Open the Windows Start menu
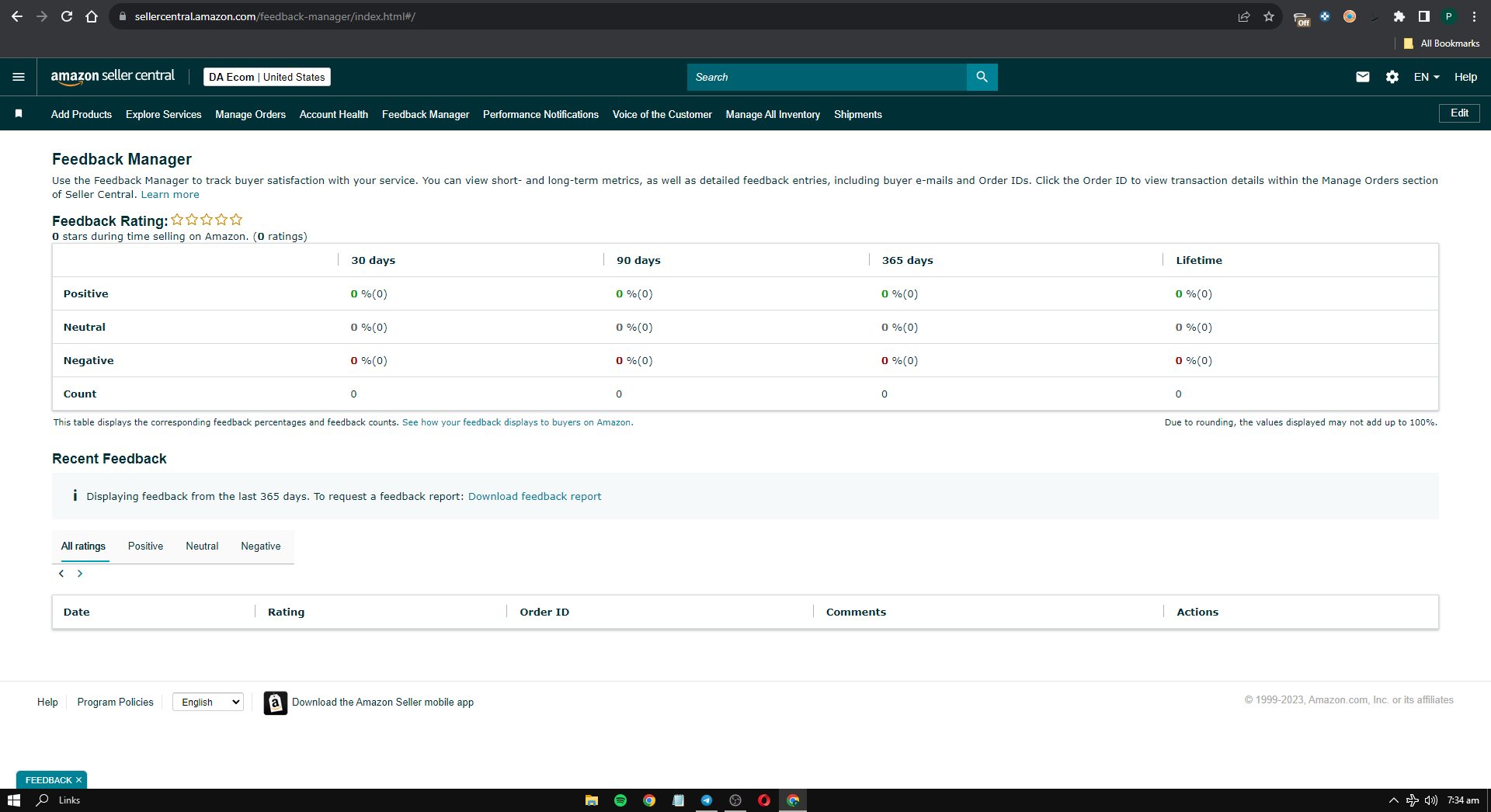The height and width of the screenshot is (812, 1491). (x=13, y=800)
